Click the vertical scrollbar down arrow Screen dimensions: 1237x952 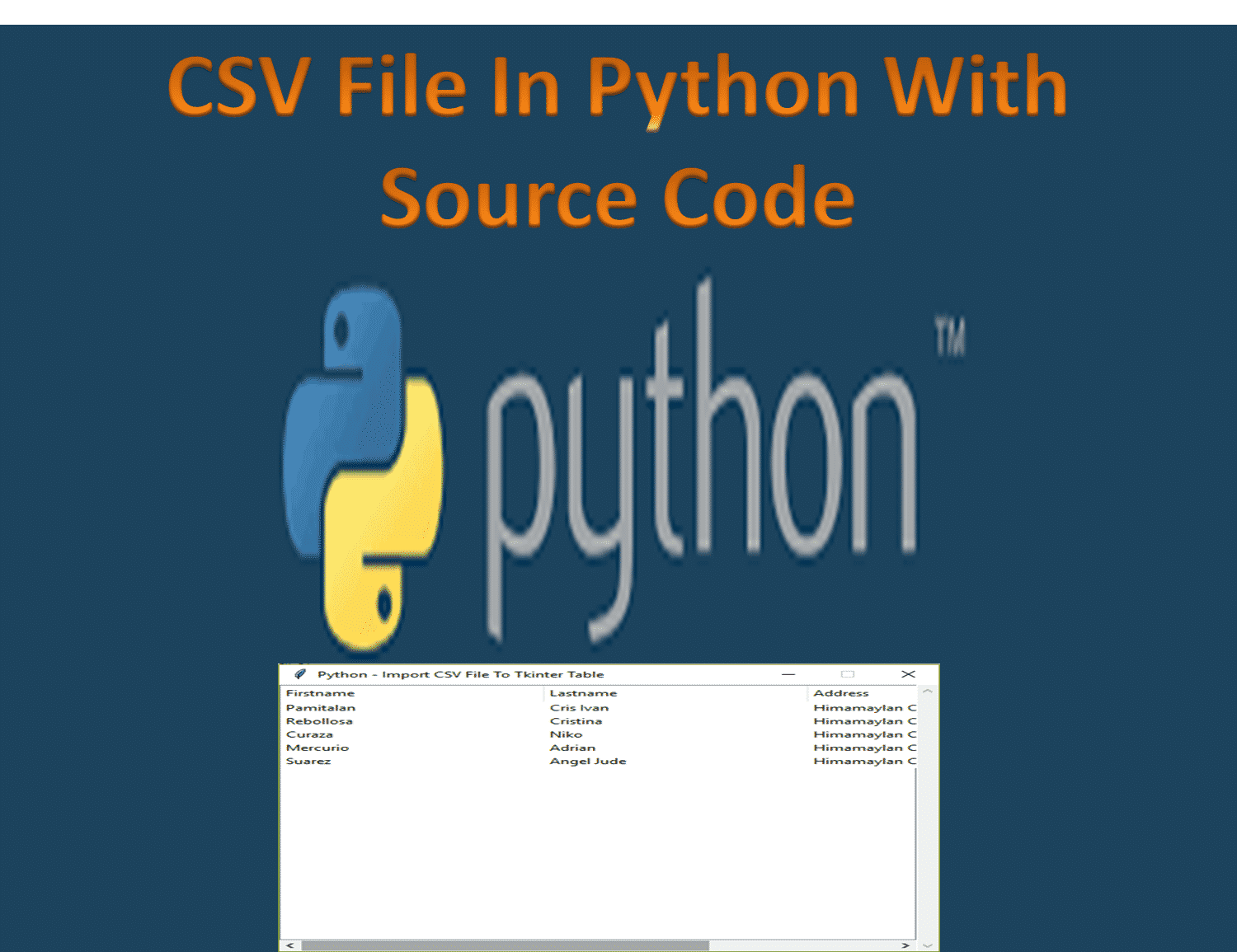[x=928, y=945]
